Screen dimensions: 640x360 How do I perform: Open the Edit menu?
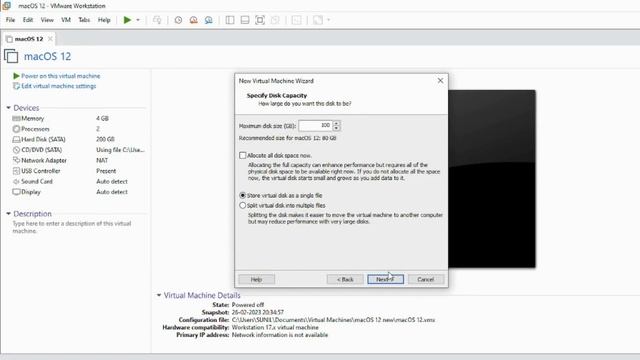point(28,20)
